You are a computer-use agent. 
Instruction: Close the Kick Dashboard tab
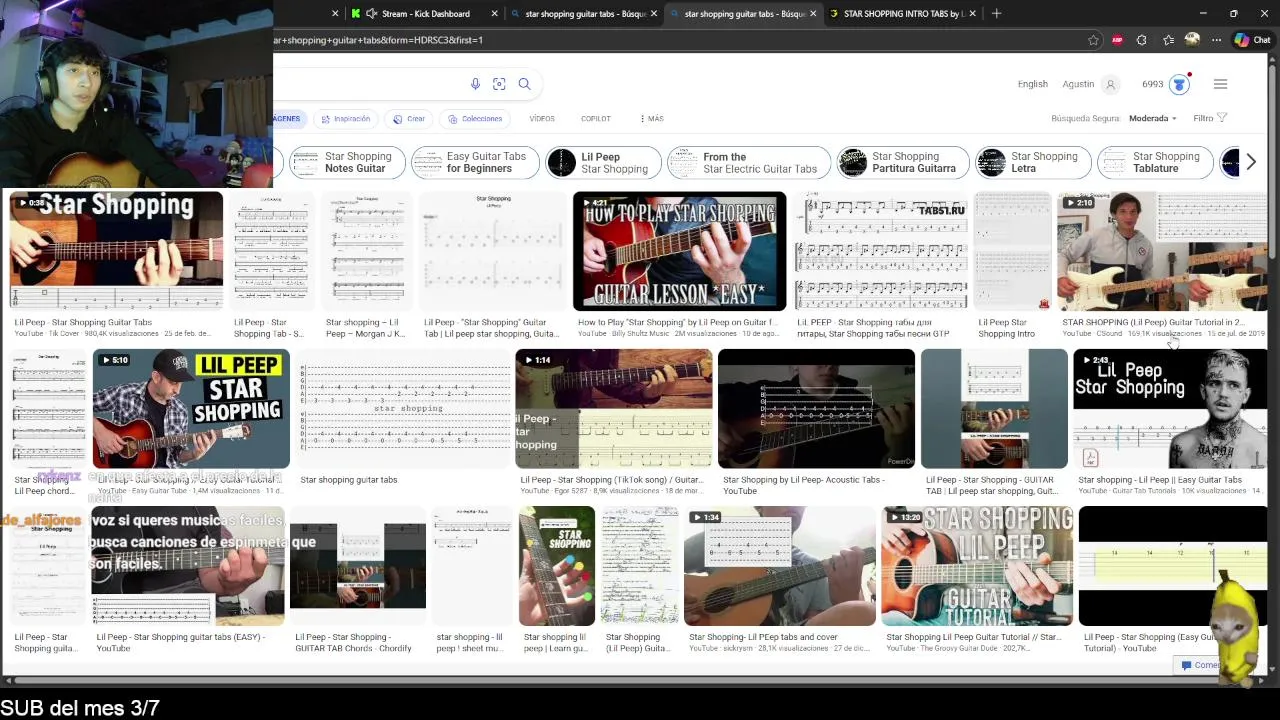(494, 13)
